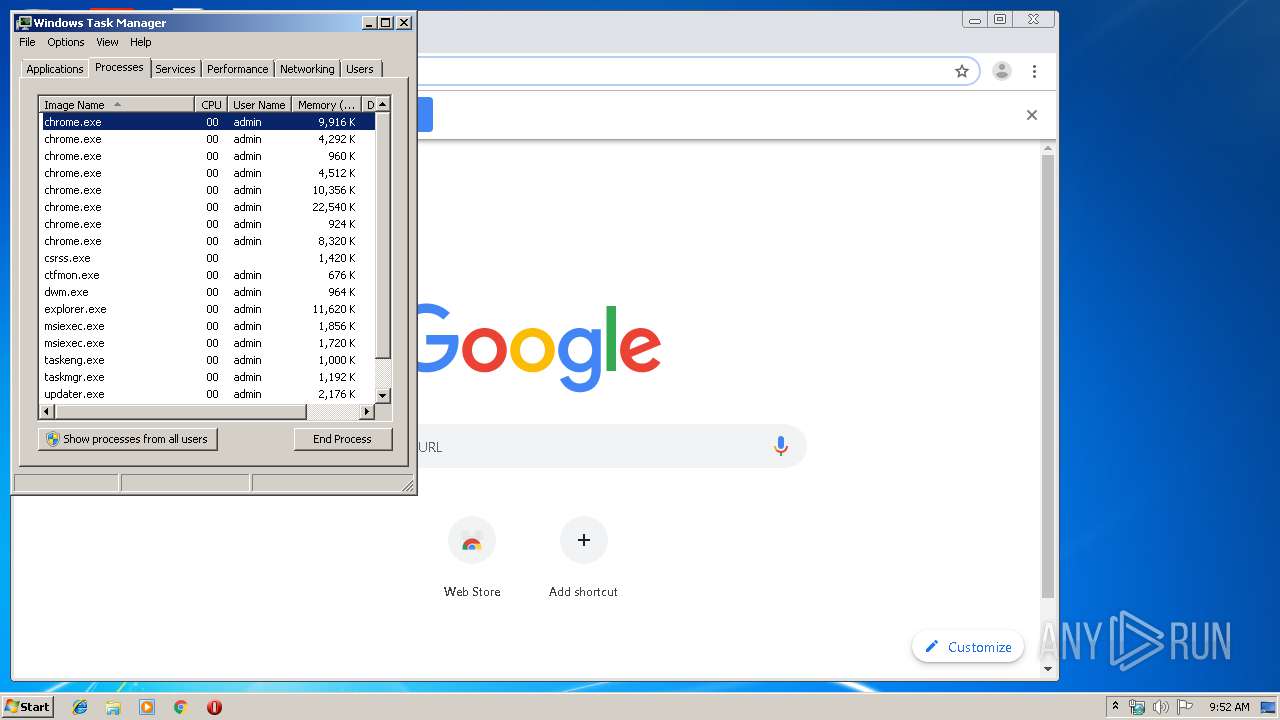The width and height of the screenshot is (1280, 720).
Task: Click the 9:52 AM system clock
Action: tap(1229, 707)
